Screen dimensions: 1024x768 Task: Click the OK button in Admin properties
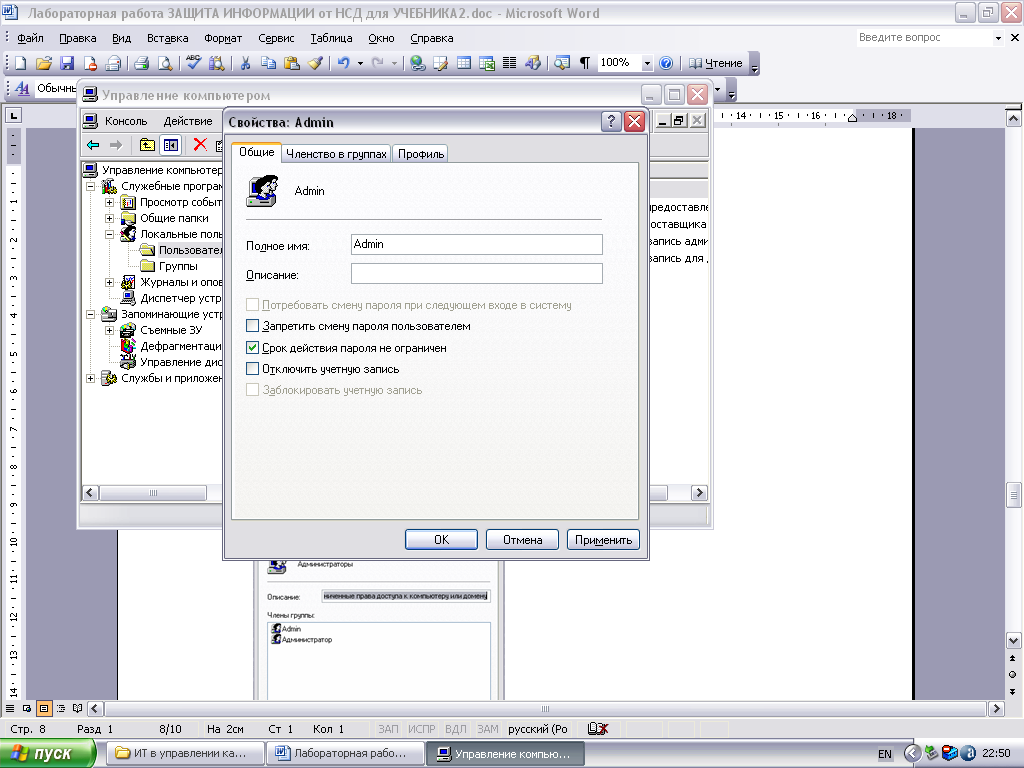pos(441,539)
